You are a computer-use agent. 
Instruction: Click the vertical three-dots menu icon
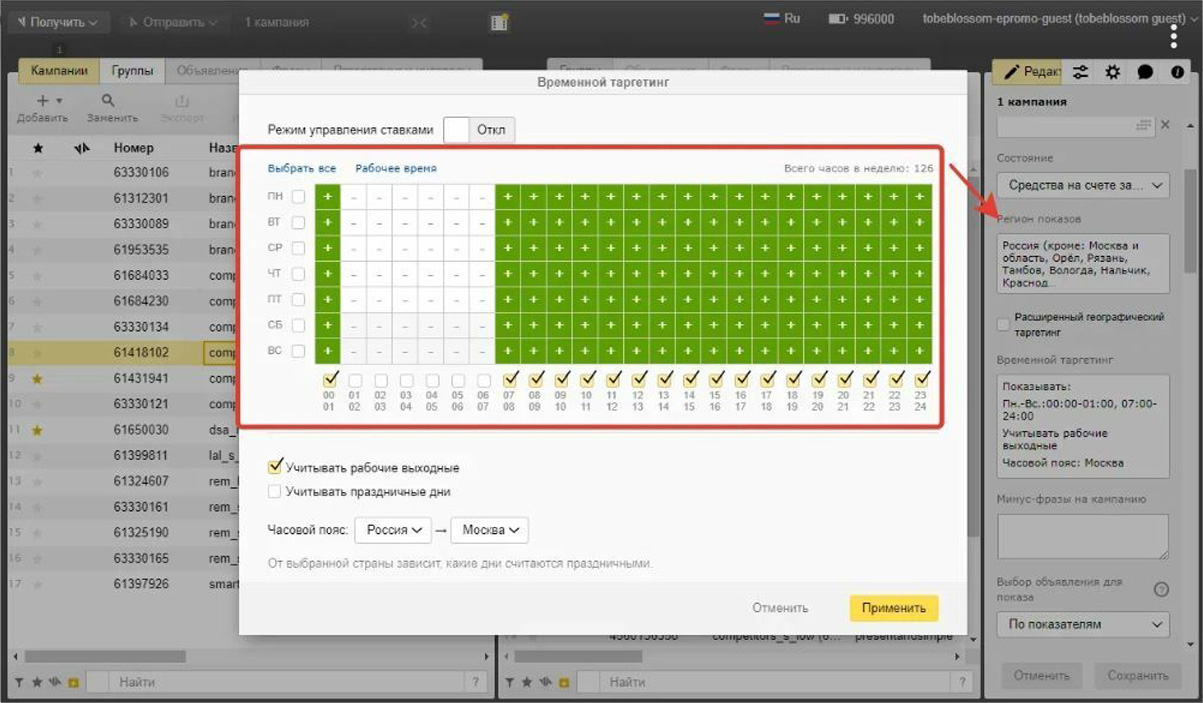pyautogui.click(x=1174, y=36)
